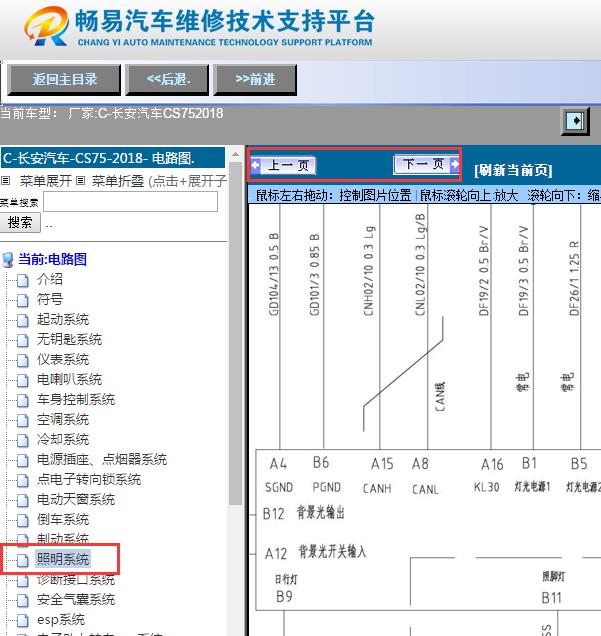The height and width of the screenshot is (636, 601).
Task: Open the 冷却系统 tree item
Action: [63, 439]
